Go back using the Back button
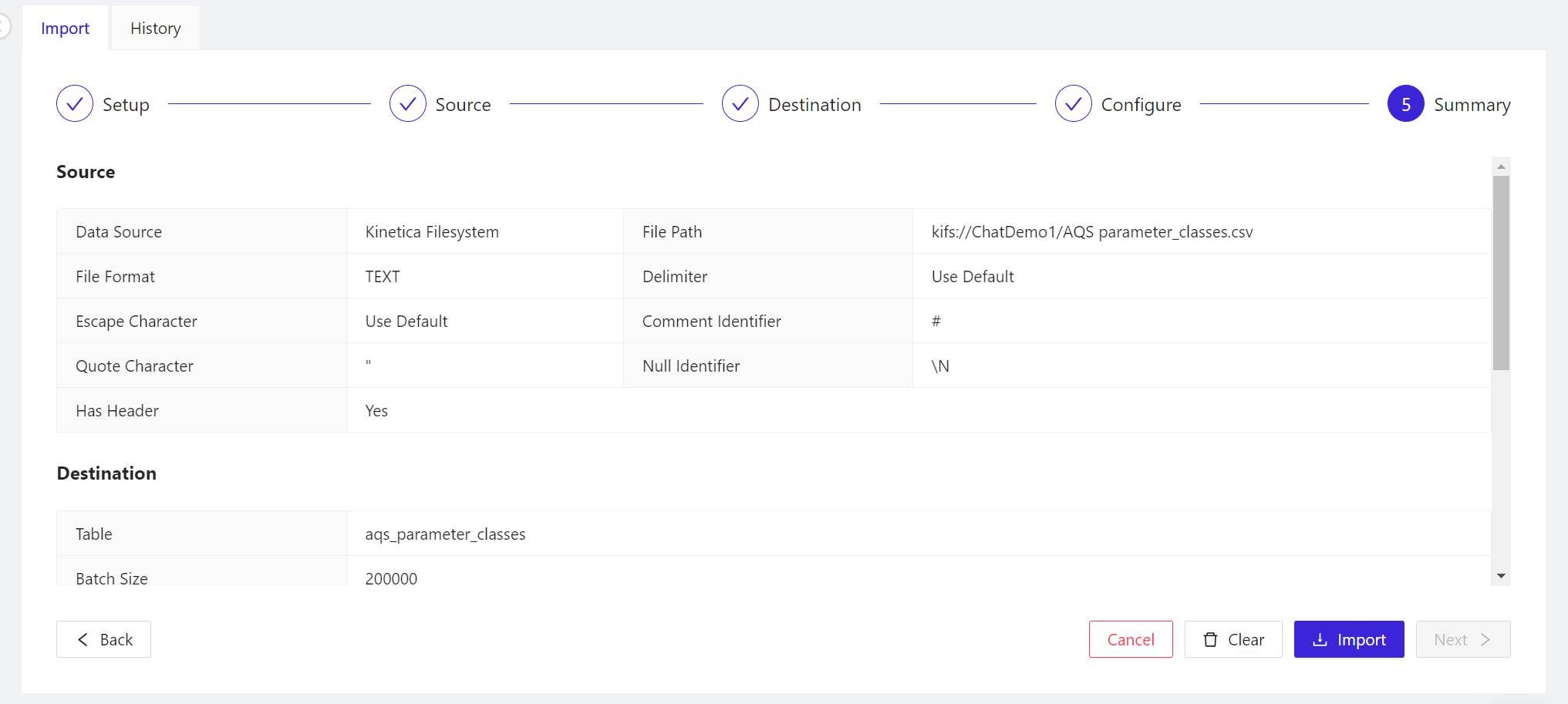Viewport: 1568px width, 704px height. click(103, 639)
